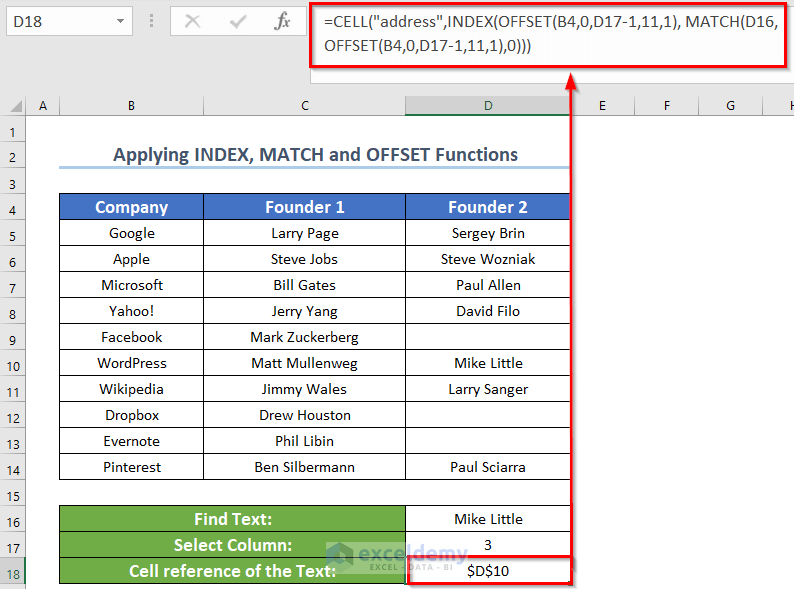This screenshot has width=794, height=589.
Task: Click the 'Select Column:' label cell
Action: tap(232, 545)
